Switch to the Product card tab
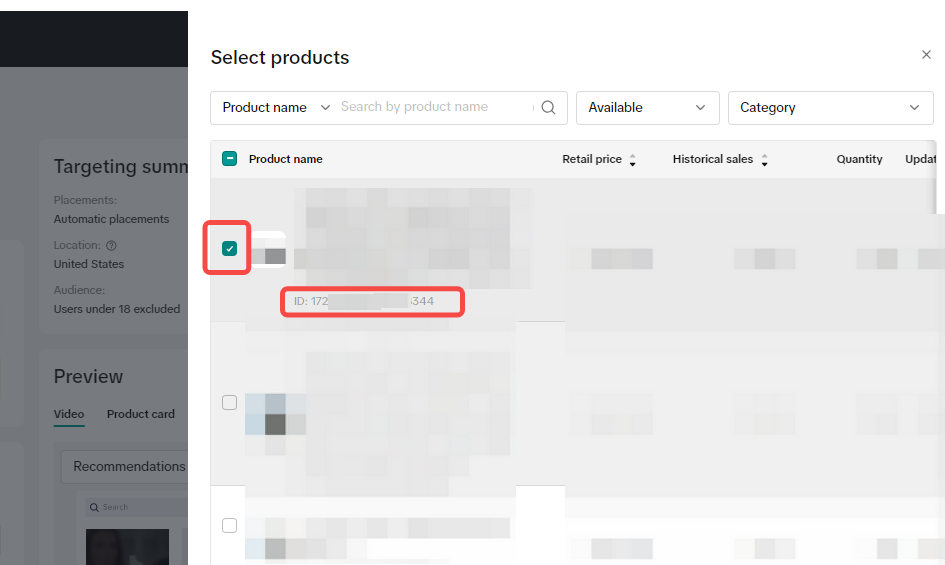 [140, 414]
